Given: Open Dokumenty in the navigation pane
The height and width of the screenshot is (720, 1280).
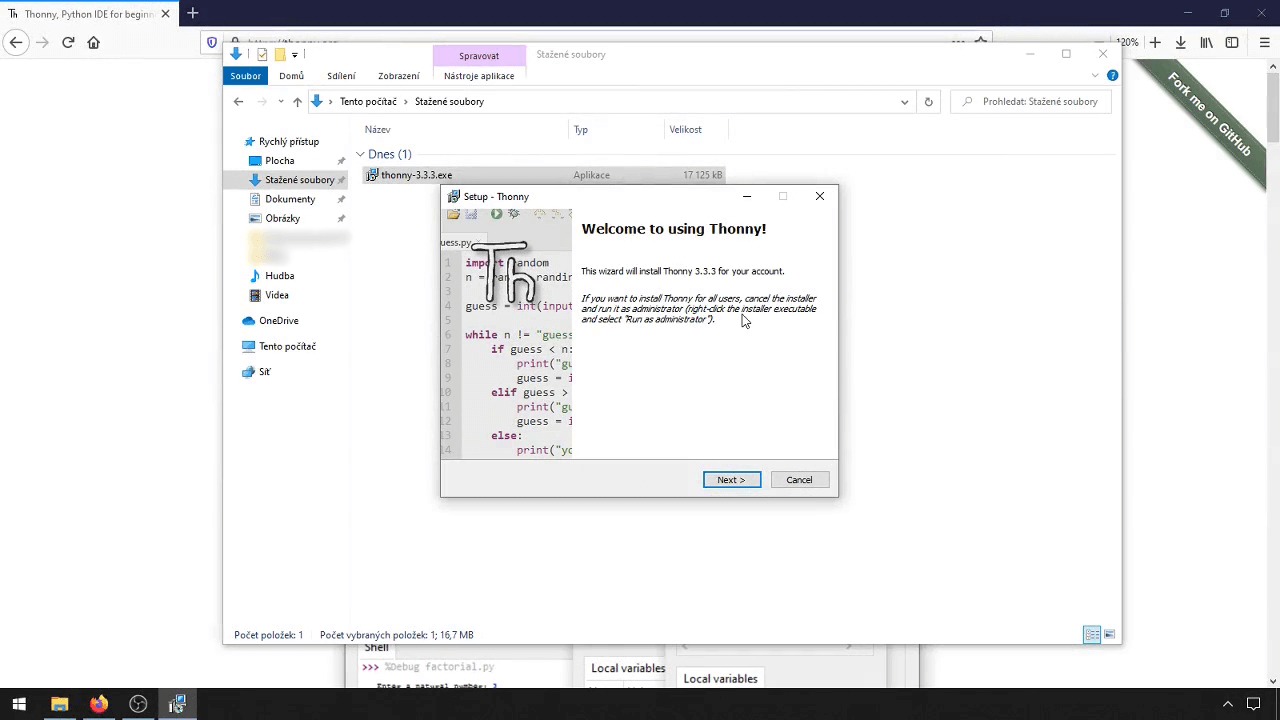Looking at the screenshot, I should (290, 199).
